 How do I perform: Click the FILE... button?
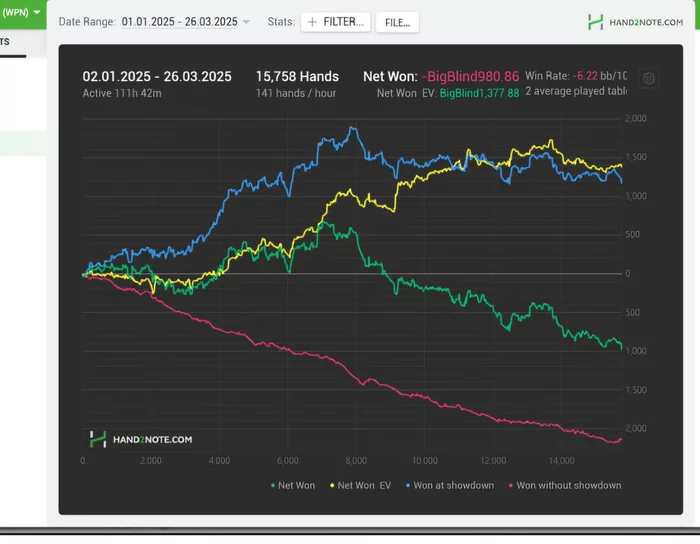397,22
